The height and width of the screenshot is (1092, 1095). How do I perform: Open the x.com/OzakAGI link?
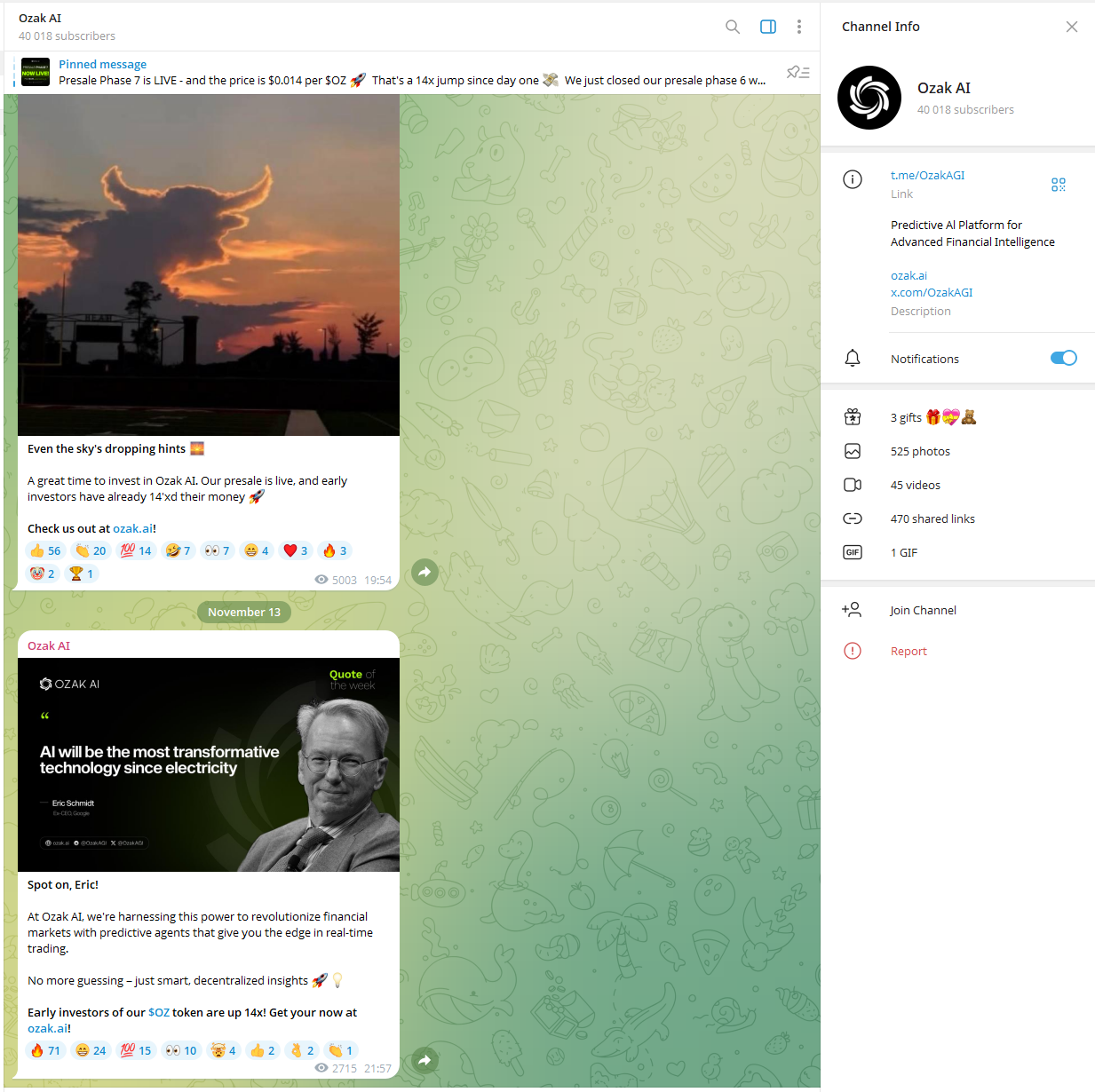(x=931, y=292)
